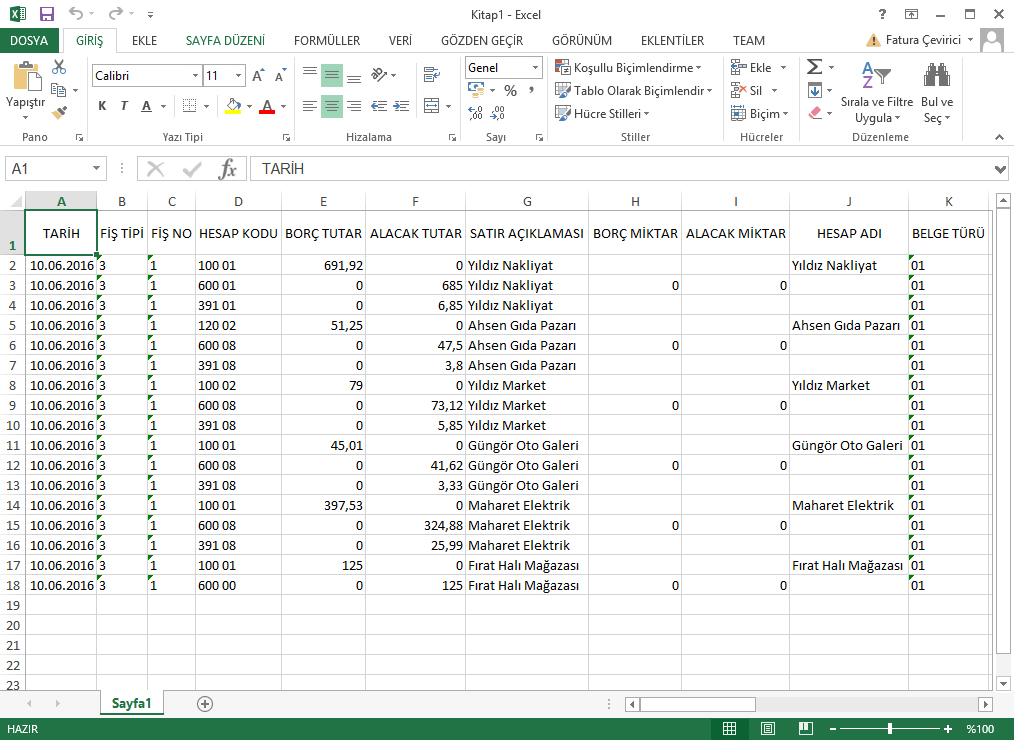This screenshot has width=1014, height=740.
Task: Clear contents with eraser icon
Action: 815,113
